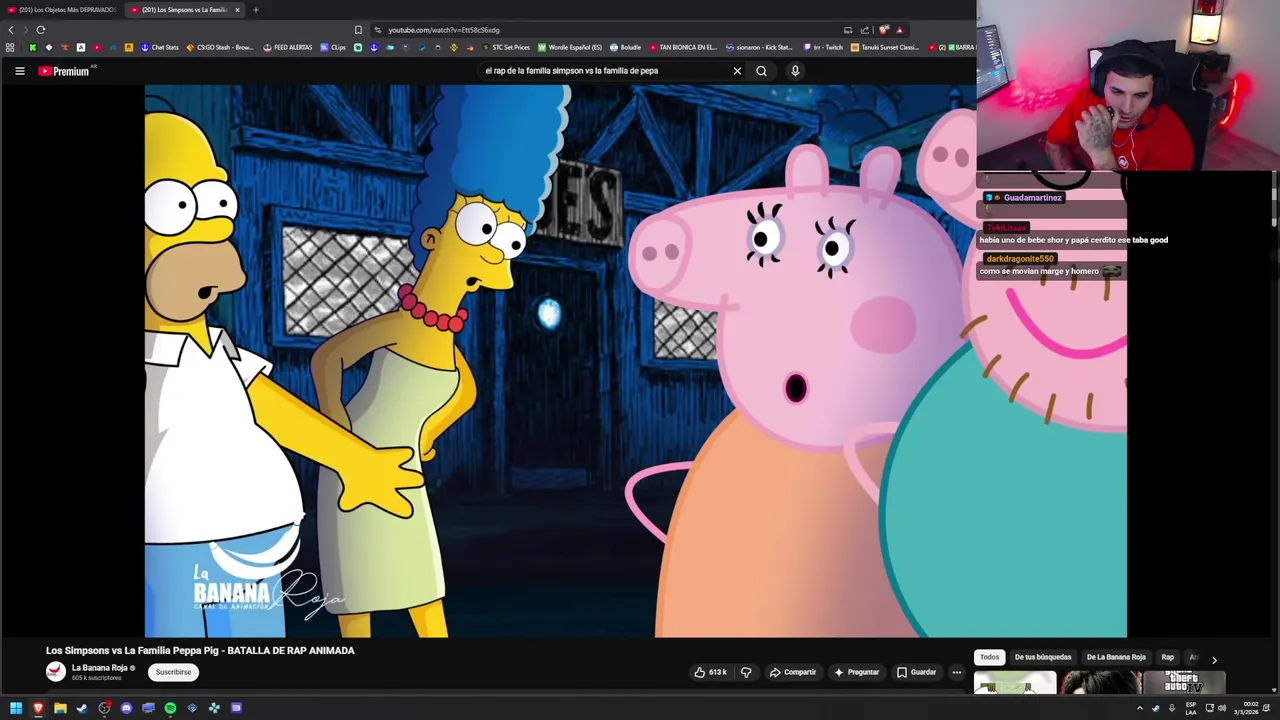Open the Boludle bookmark
The image size is (1280, 720).
click(625, 47)
